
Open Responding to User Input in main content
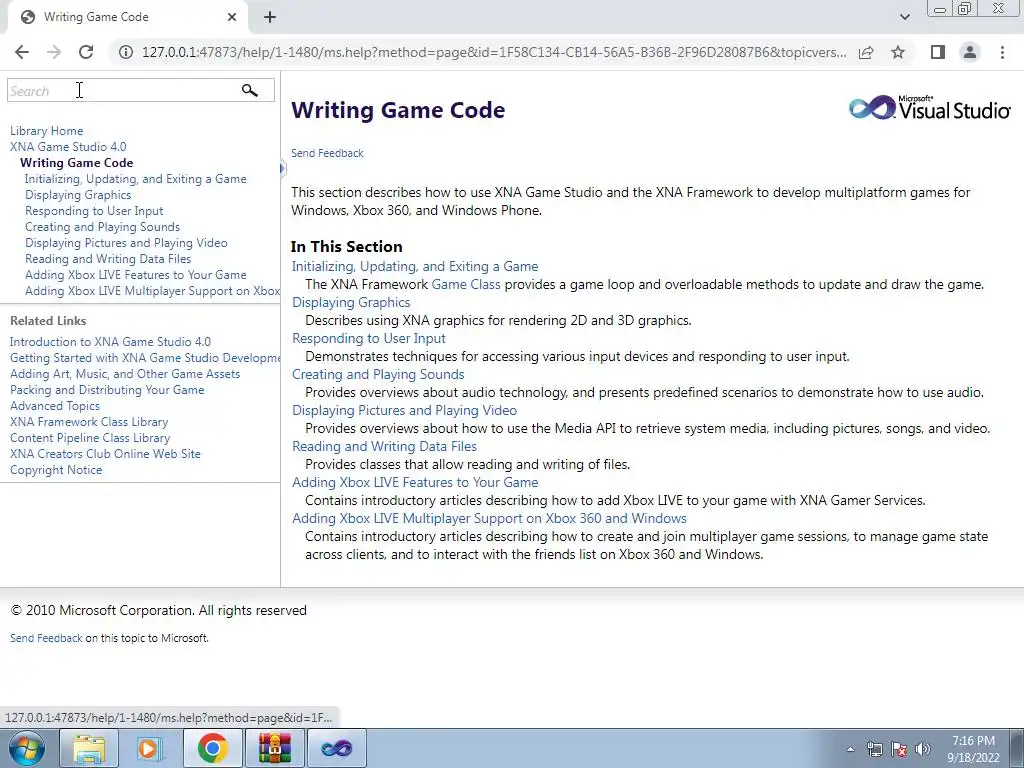click(369, 338)
